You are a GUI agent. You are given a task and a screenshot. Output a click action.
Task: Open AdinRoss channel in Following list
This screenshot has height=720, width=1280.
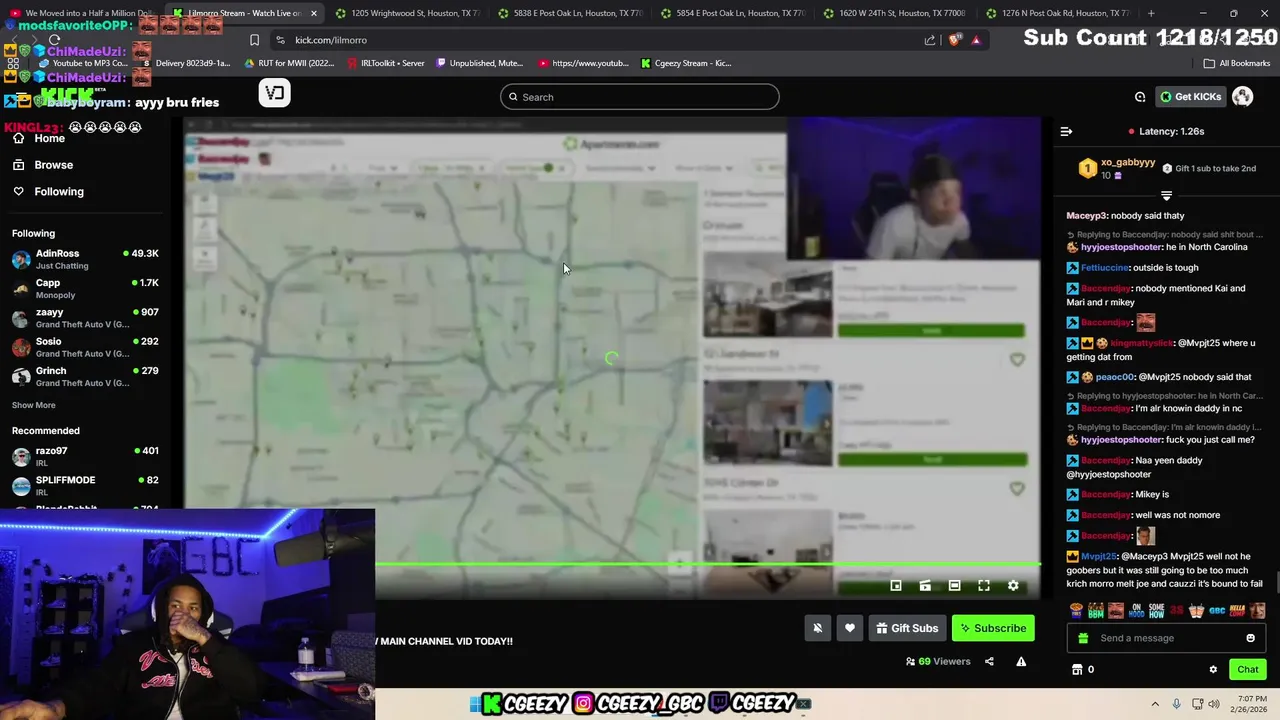pyautogui.click(x=85, y=259)
